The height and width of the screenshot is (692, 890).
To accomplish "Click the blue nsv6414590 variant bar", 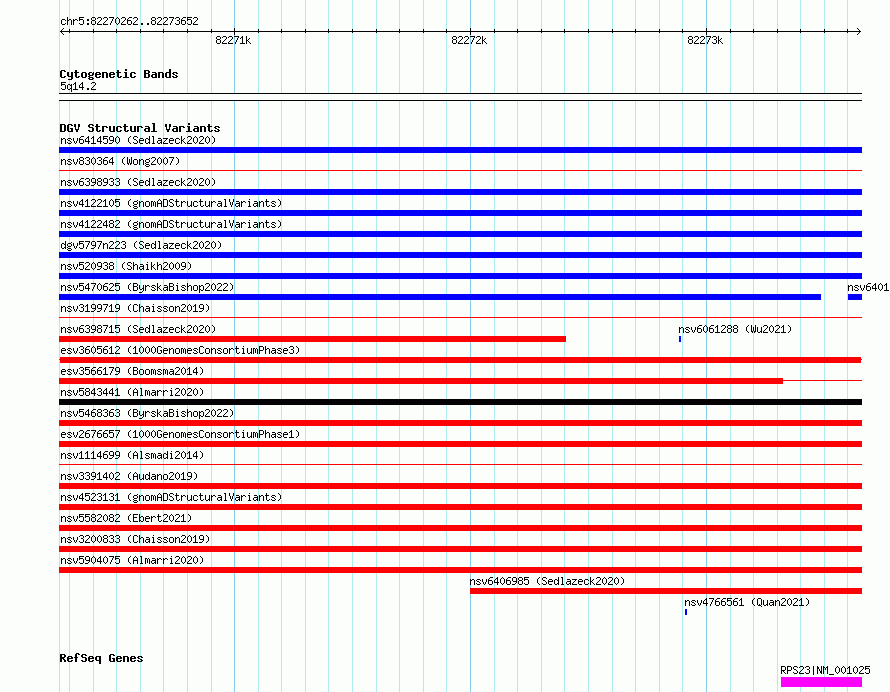I will (460, 150).
